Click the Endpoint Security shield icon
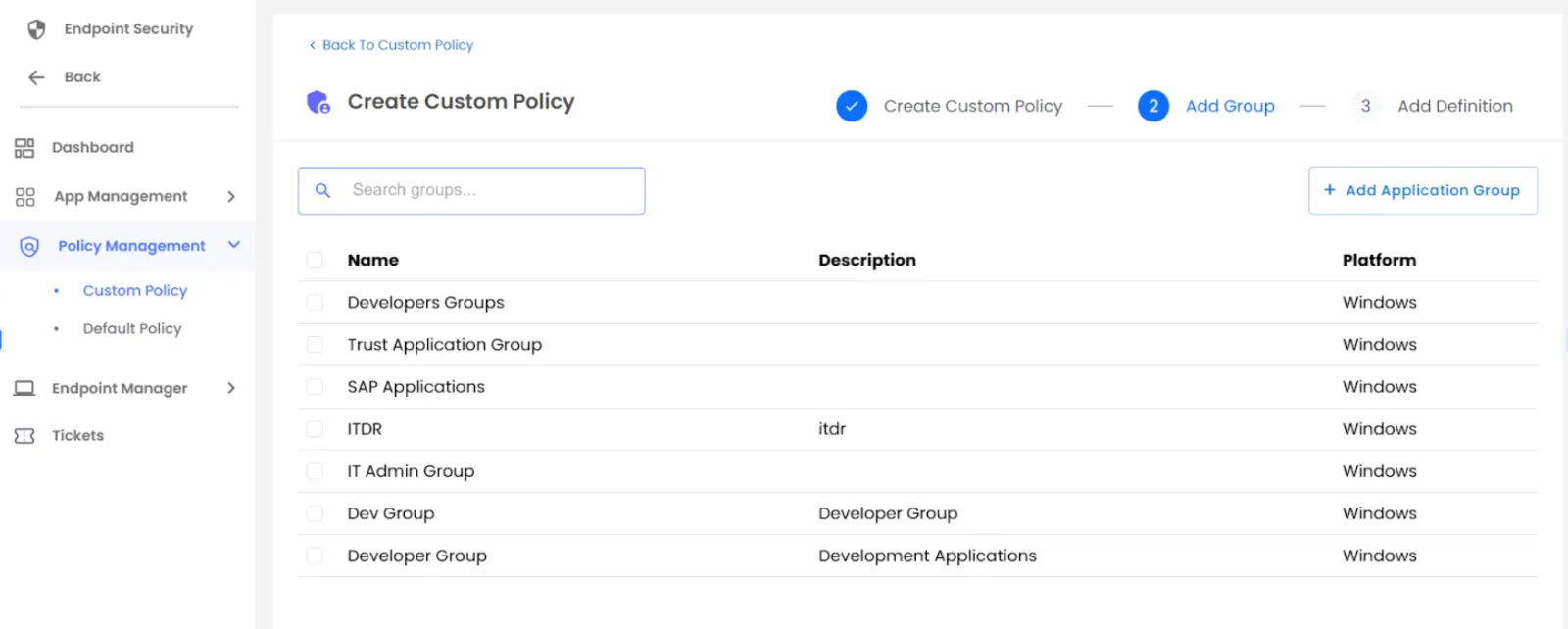The image size is (1568, 629). pos(36,29)
